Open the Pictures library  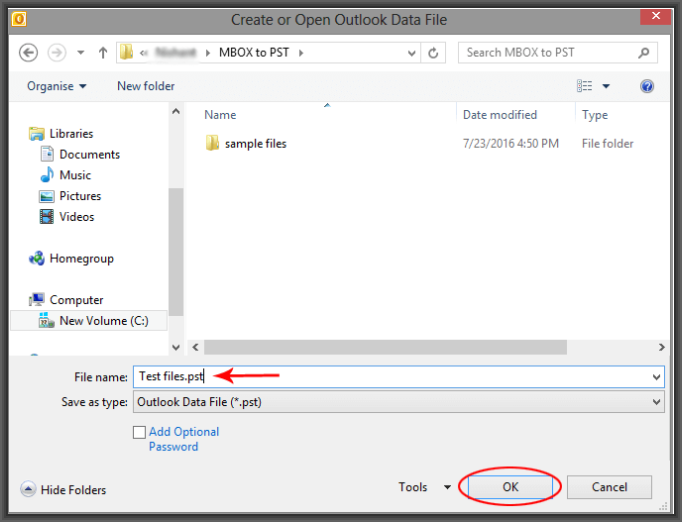coord(80,196)
